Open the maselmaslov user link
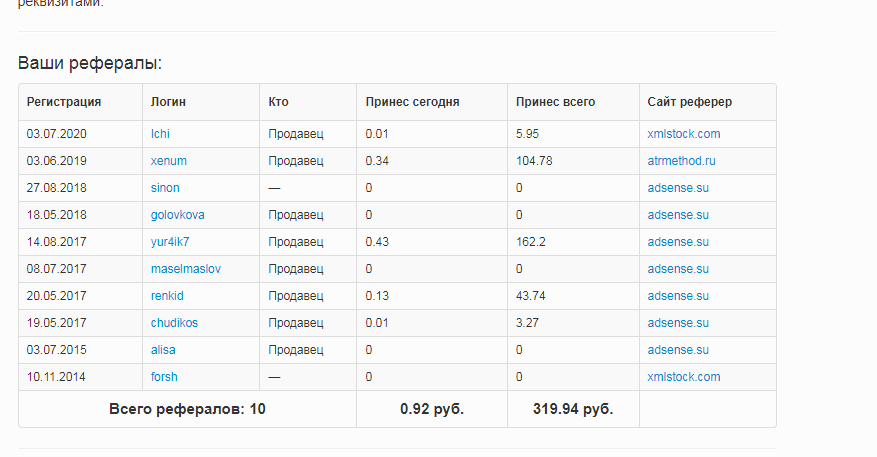The width and height of the screenshot is (877, 457). coord(186,269)
